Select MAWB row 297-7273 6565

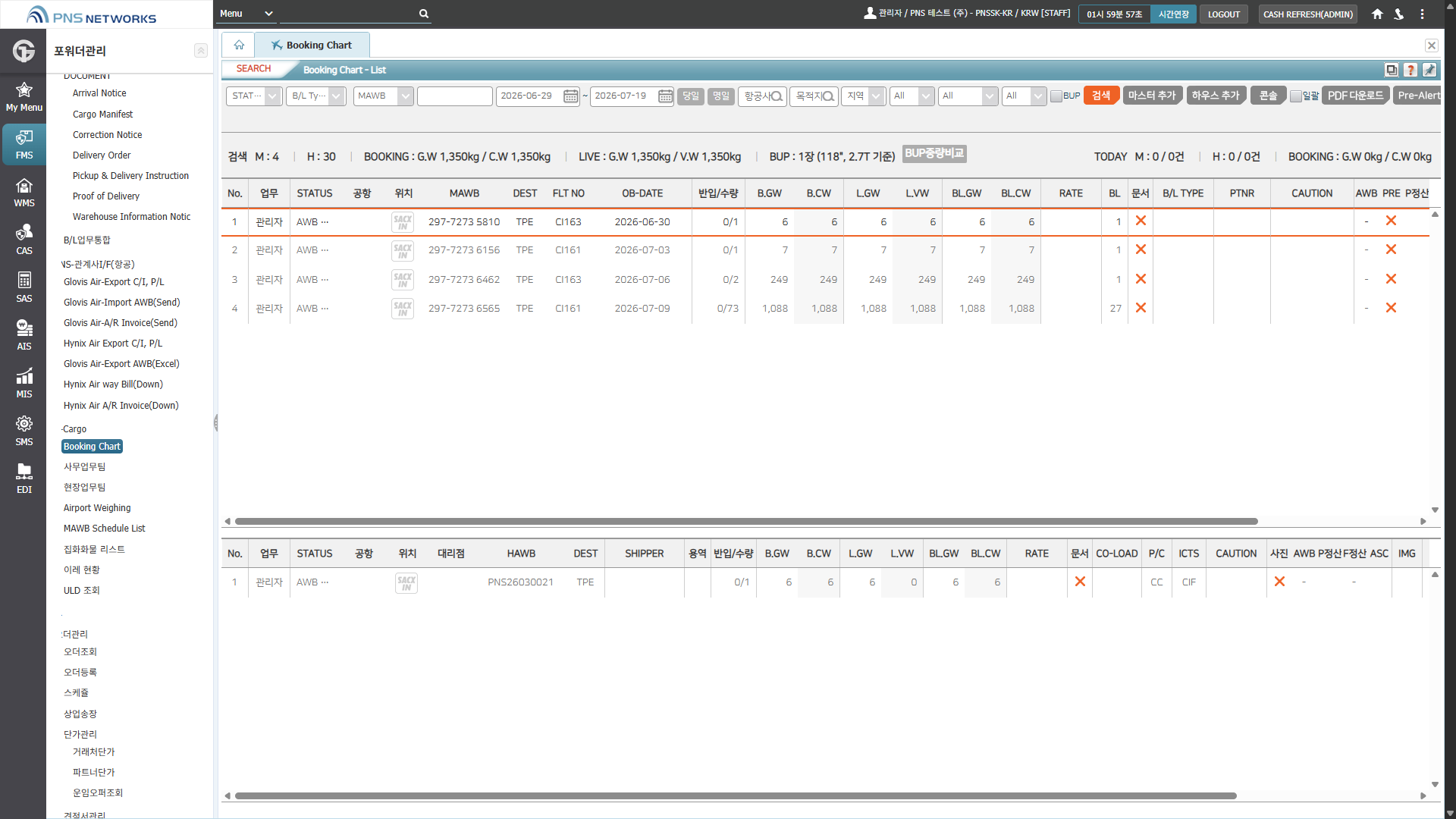point(825,309)
